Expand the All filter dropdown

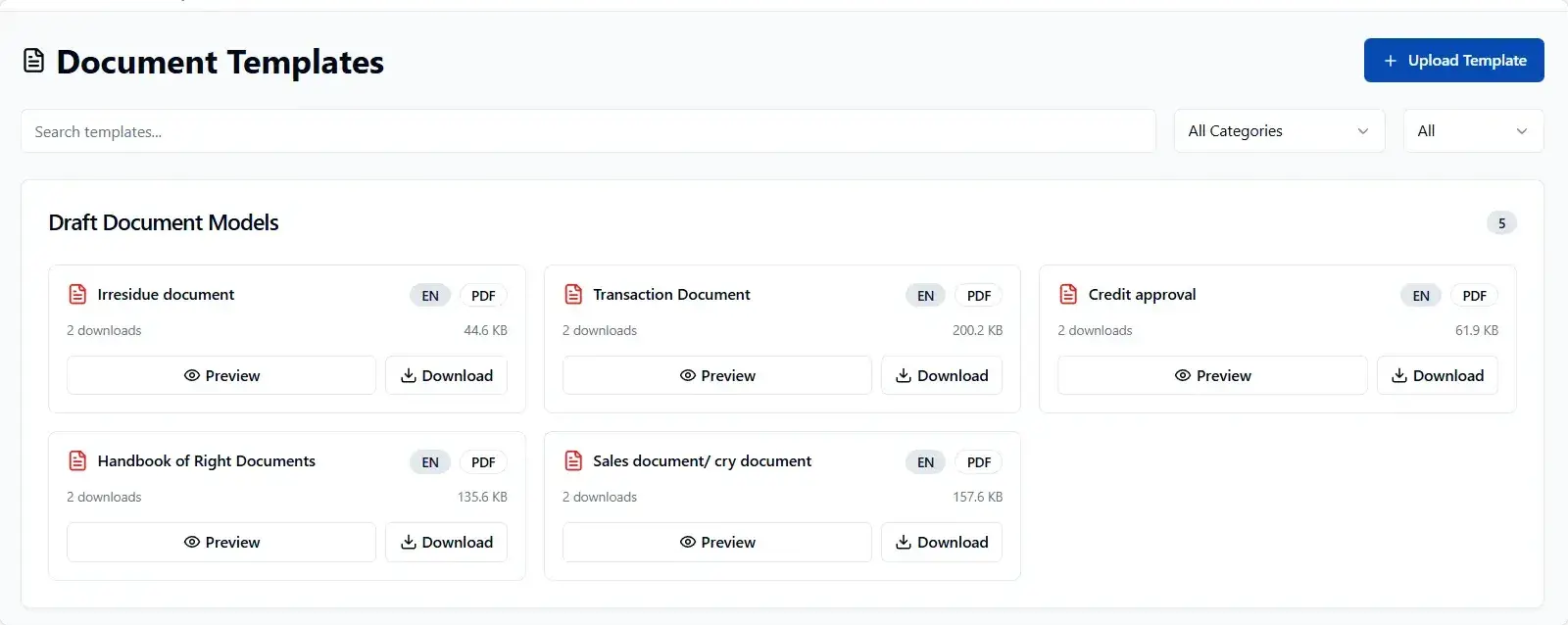pyautogui.click(x=1472, y=131)
